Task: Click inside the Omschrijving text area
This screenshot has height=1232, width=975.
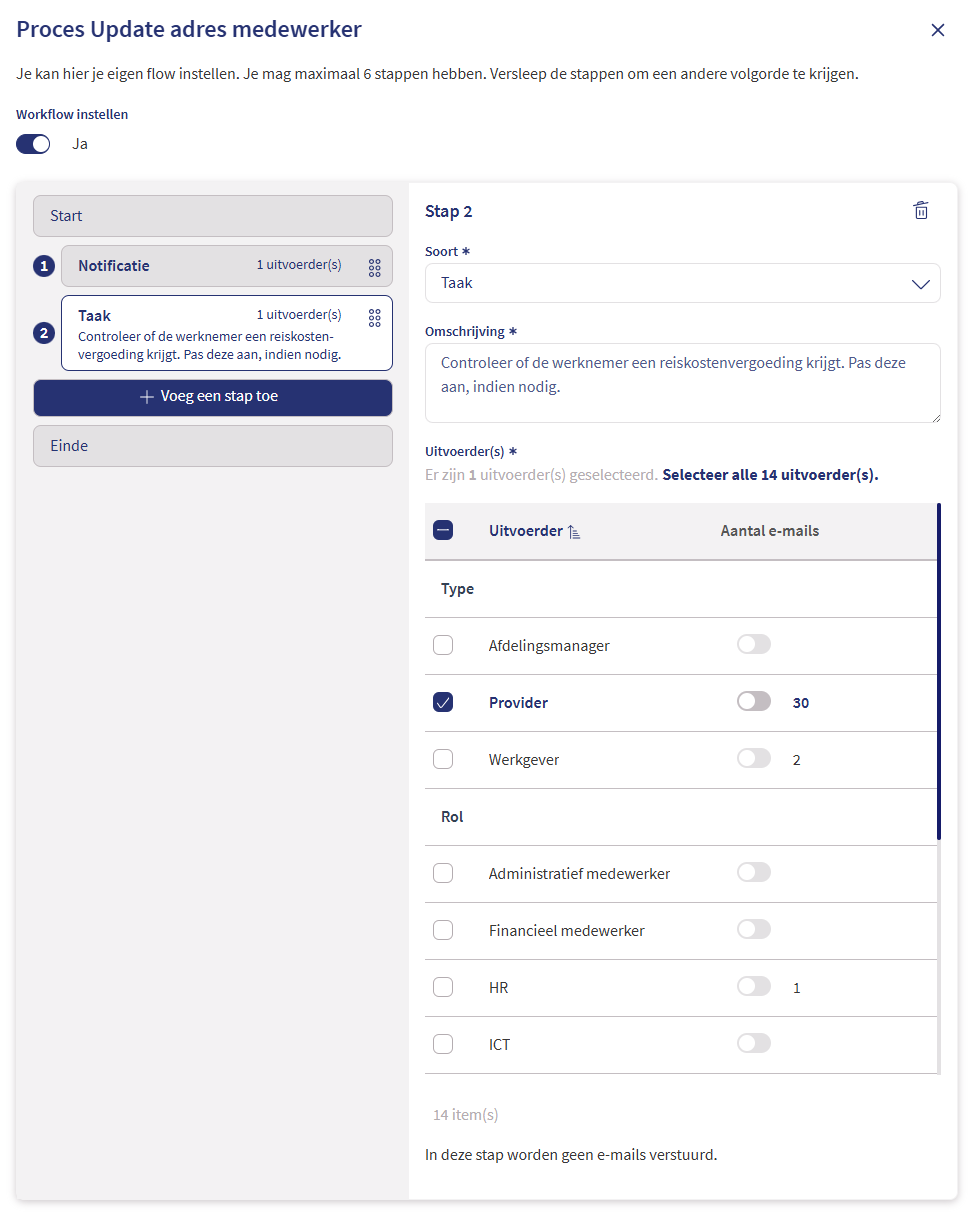Action: (x=682, y=383)
